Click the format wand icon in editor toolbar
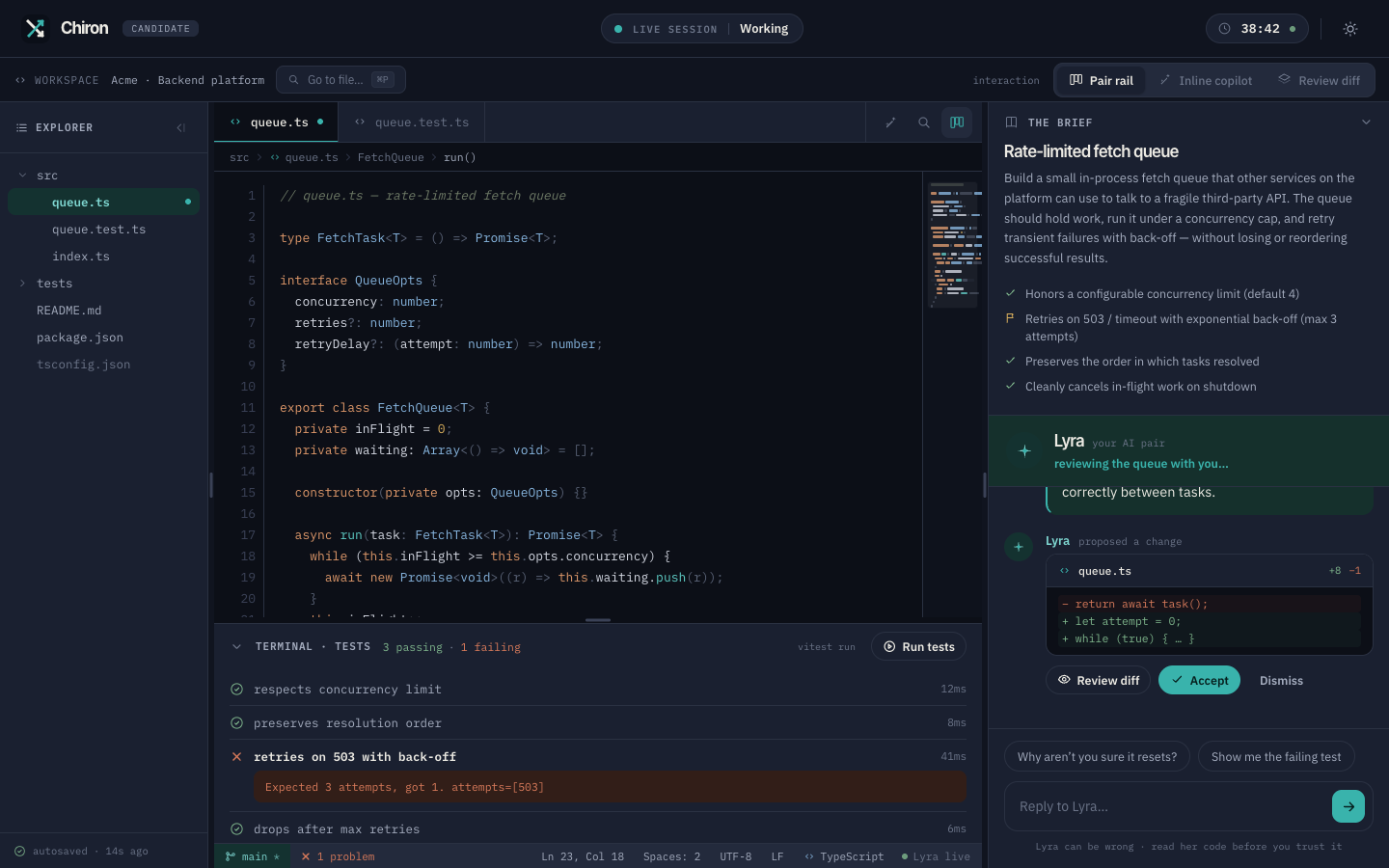The image size is (1389, 868). point(891,122)
